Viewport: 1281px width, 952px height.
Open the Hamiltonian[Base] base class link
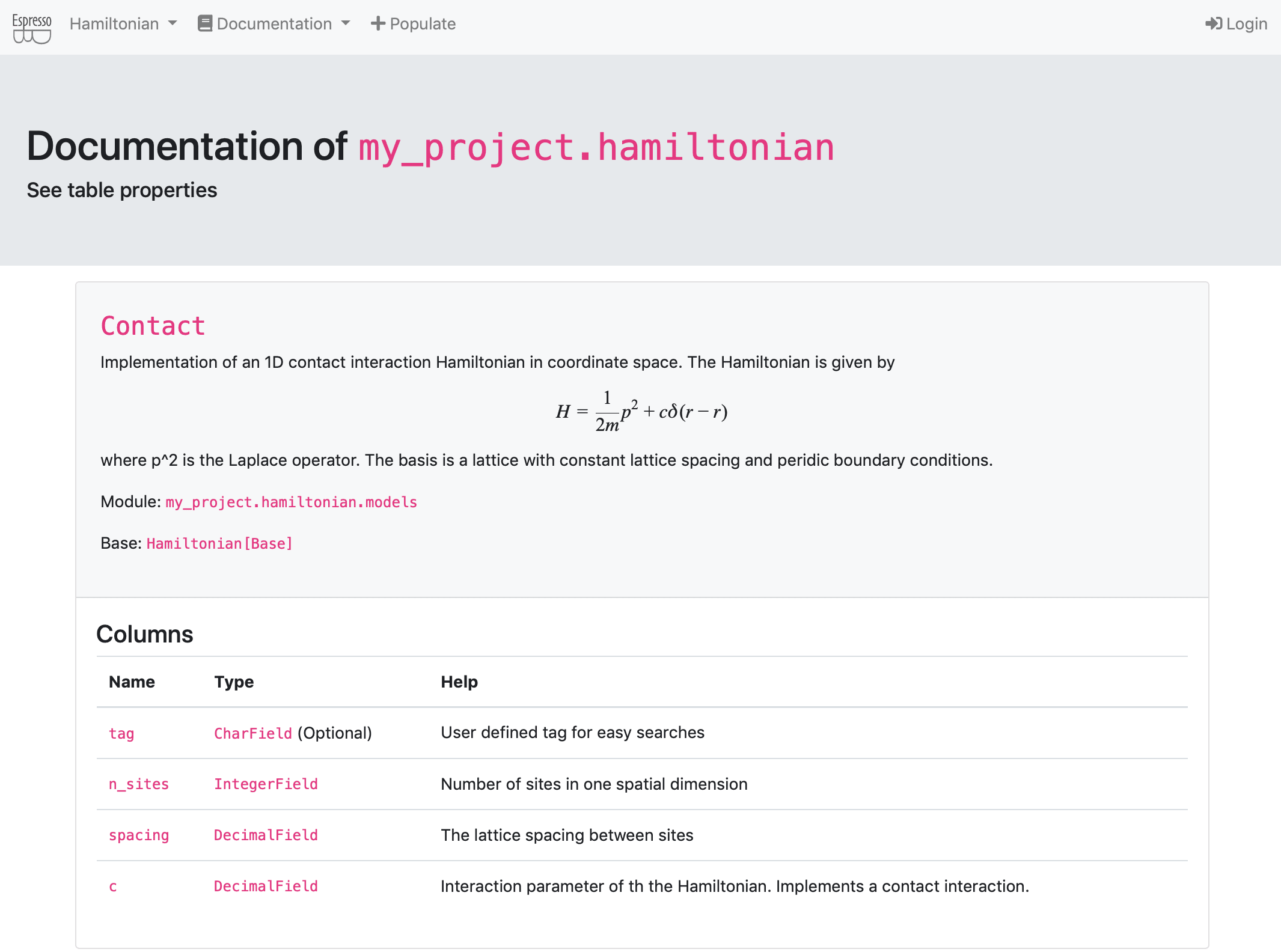219,543
